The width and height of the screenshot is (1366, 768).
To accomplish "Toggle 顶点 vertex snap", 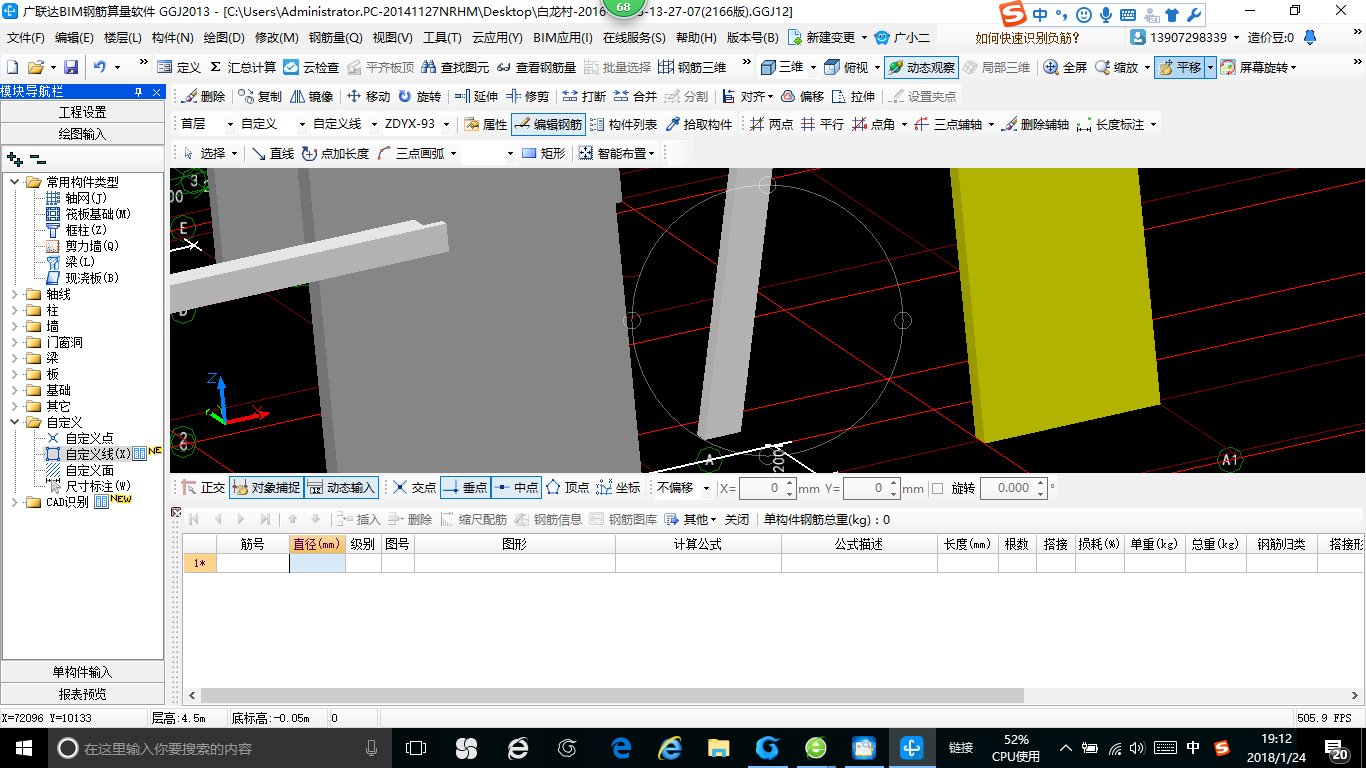I will click(567, 487).
